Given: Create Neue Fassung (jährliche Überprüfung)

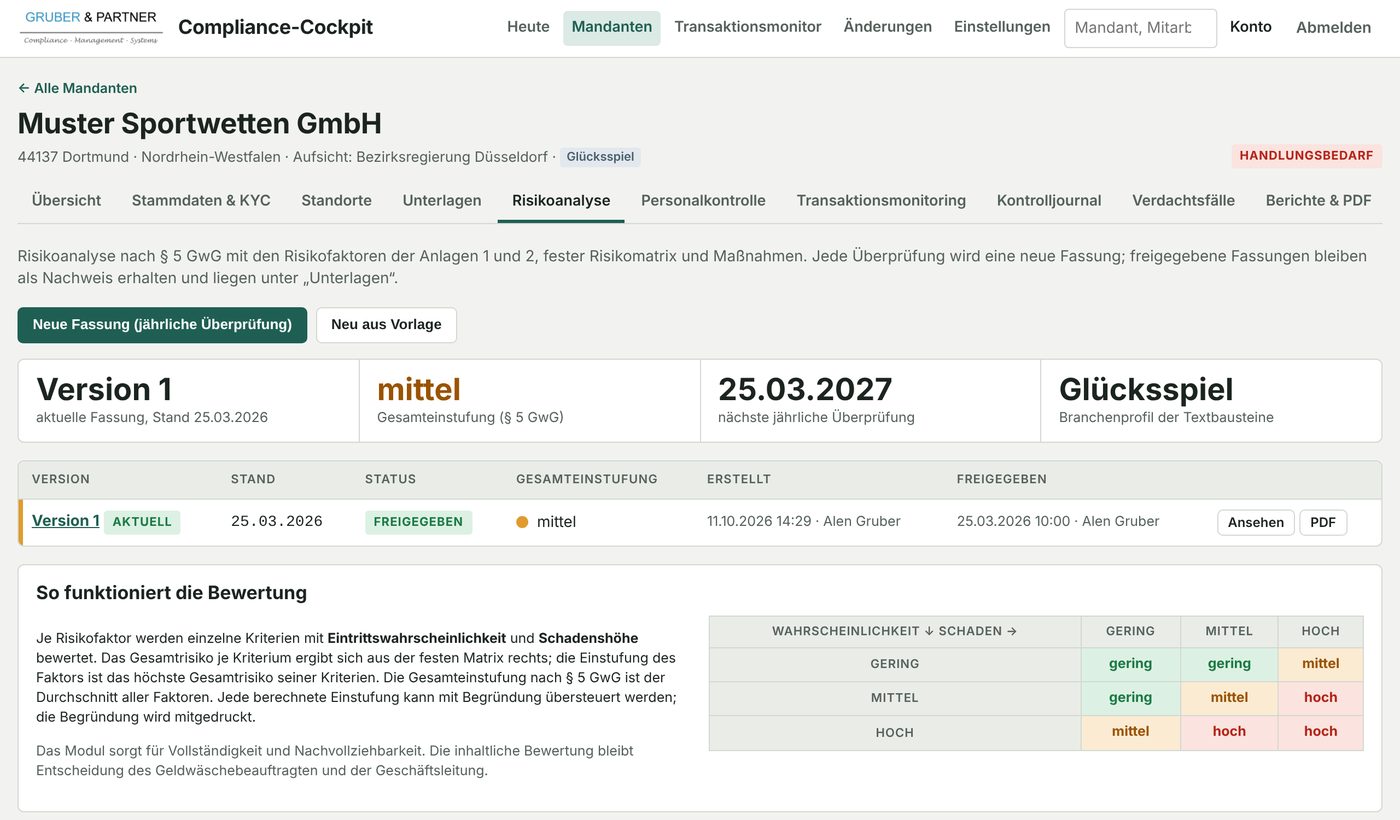Looking at the screenshot, I should pos(162,325).
